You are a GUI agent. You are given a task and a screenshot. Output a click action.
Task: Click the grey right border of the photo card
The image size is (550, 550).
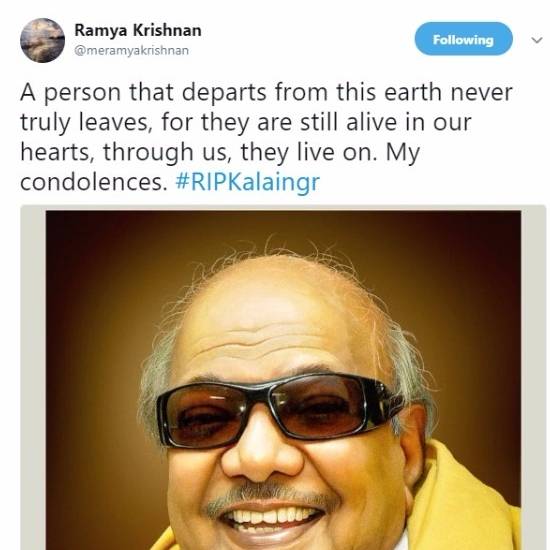point(534,378)
